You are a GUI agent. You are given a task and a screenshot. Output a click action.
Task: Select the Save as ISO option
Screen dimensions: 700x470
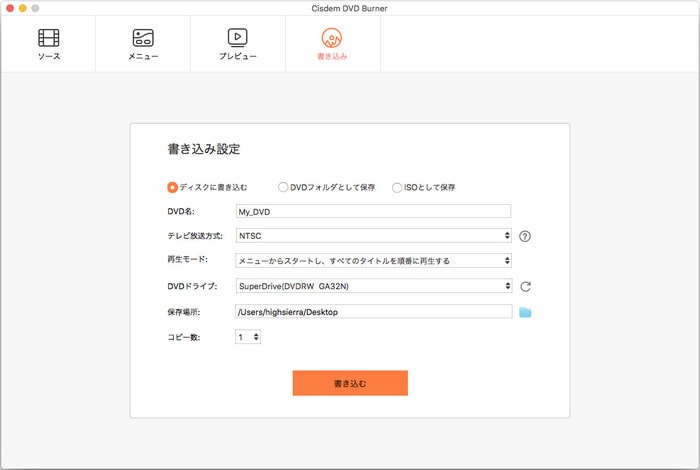coord(397,187)
